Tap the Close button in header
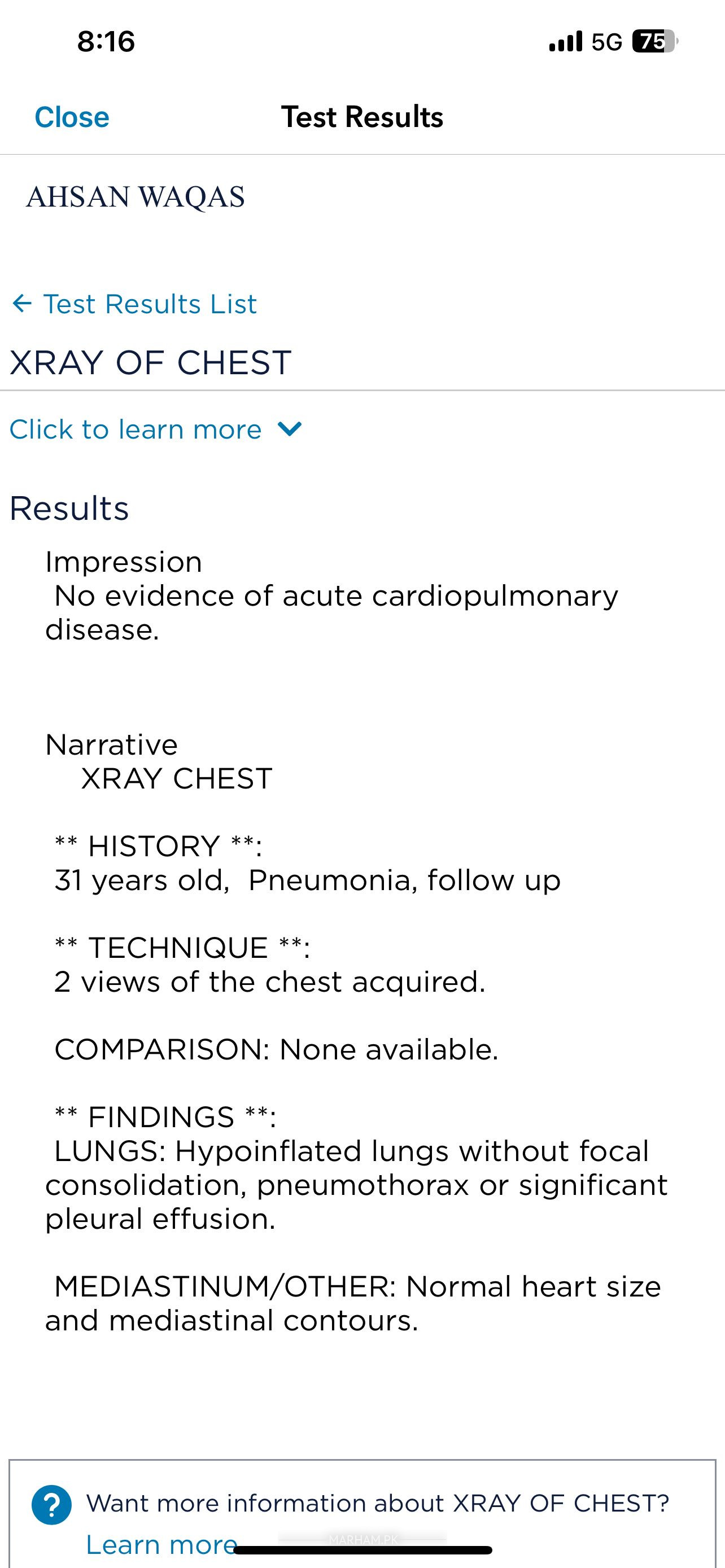 point(72,117)
